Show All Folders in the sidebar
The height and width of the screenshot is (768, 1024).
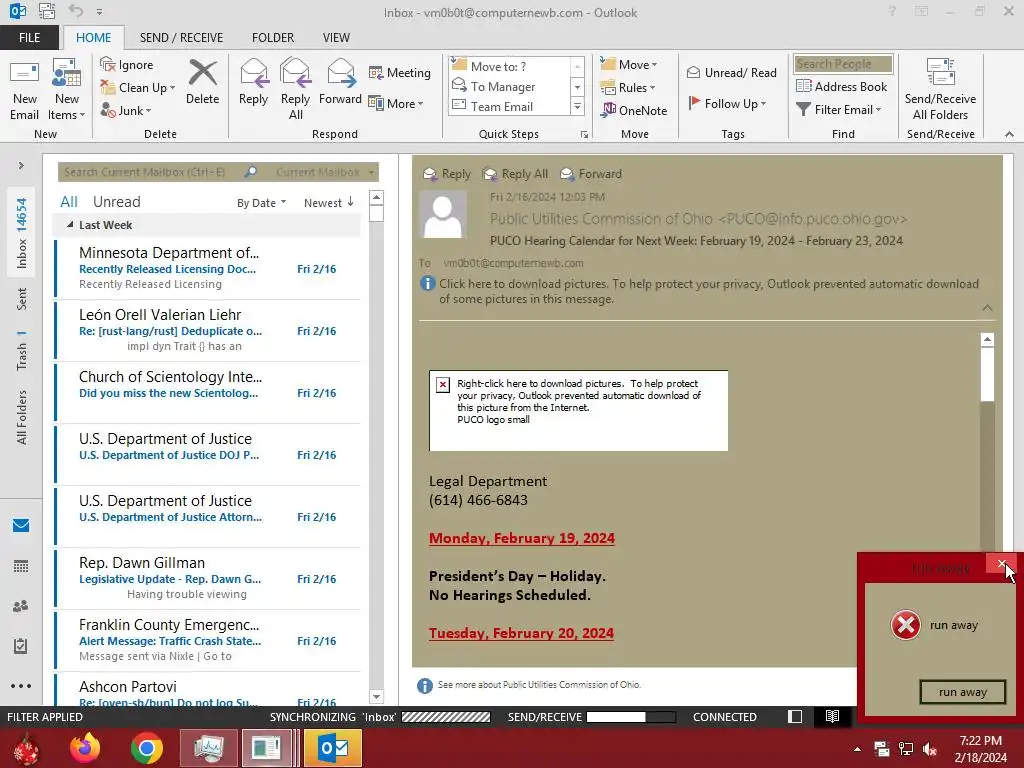tap(22, 417)
